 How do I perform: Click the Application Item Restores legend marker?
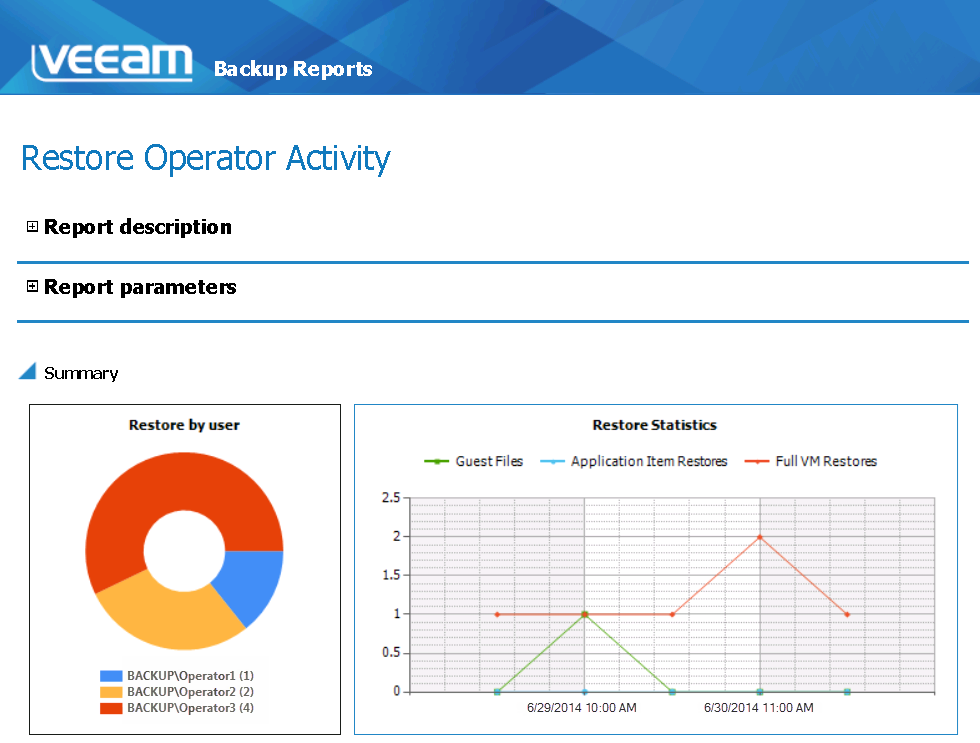(552, 461)
